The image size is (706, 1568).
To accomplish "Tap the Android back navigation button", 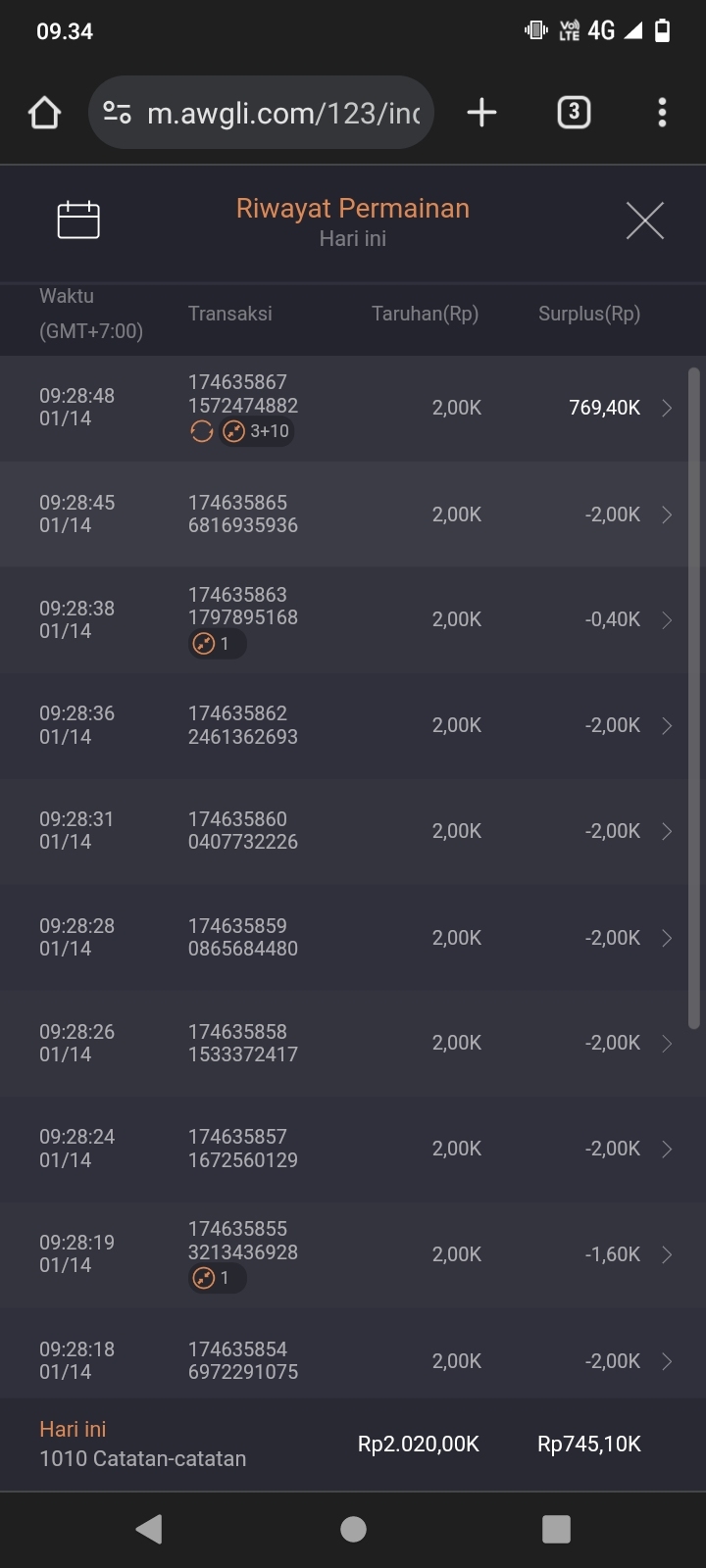I will (149, 1529).
